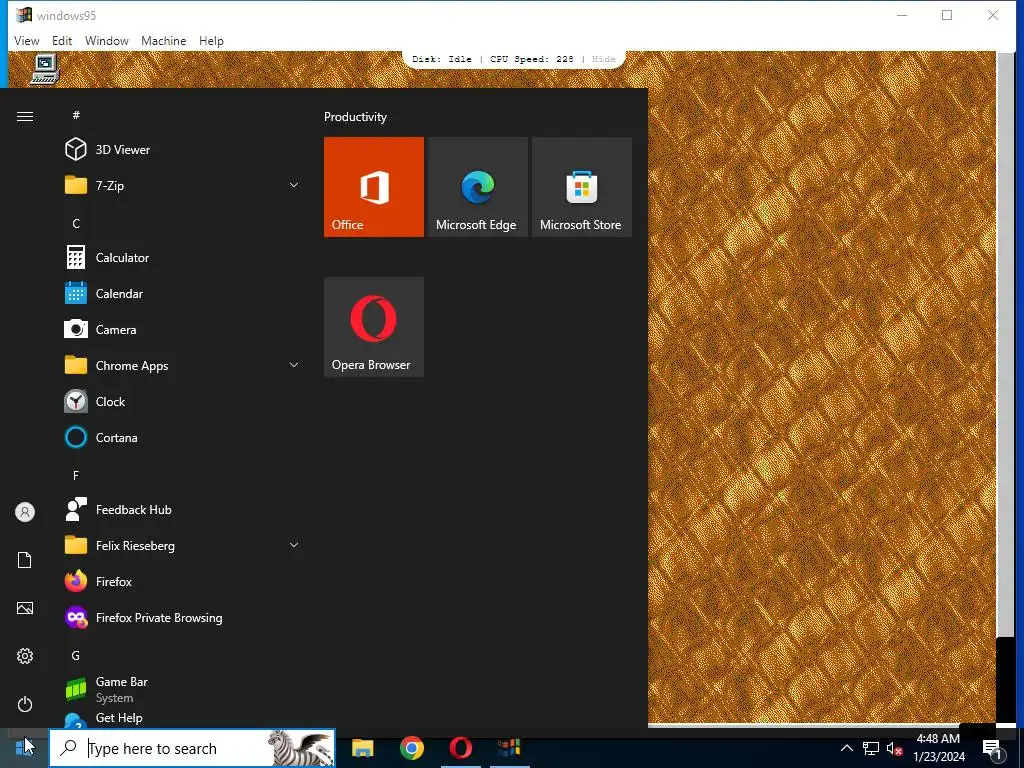This screenshot has width=1024, height=768.
Task: Expand the Chrome Apps folder
Action: (294, 365)
